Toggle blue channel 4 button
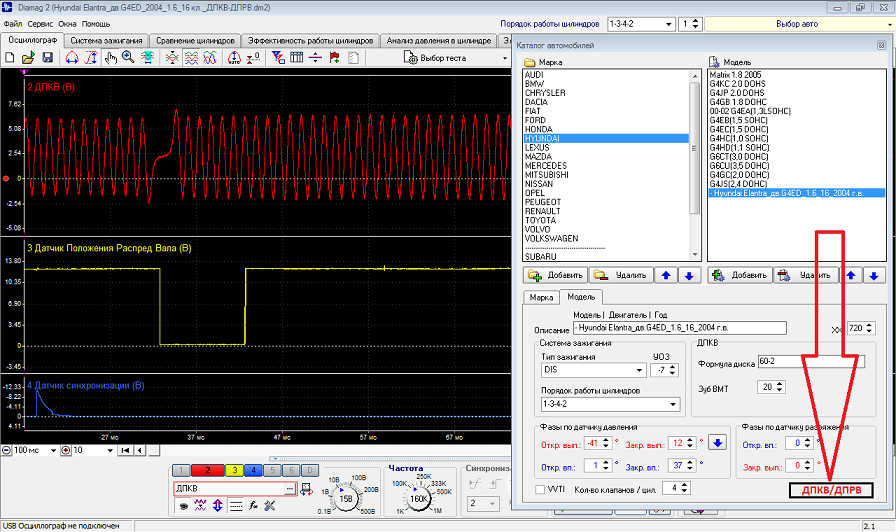The width and height of the screenshot is (896, 532). pyautogui.click(x=253, y=470)
